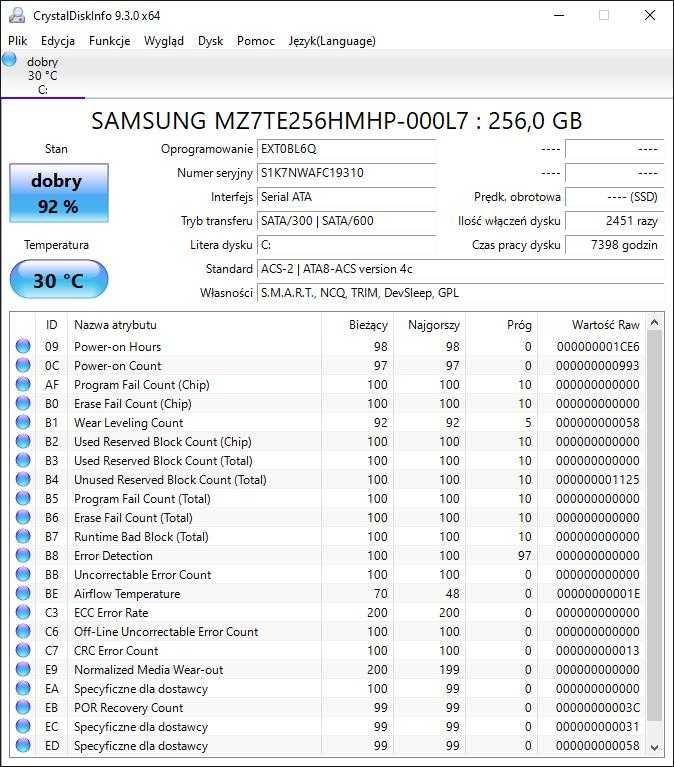Click the Próg column header

click(502, 325)
